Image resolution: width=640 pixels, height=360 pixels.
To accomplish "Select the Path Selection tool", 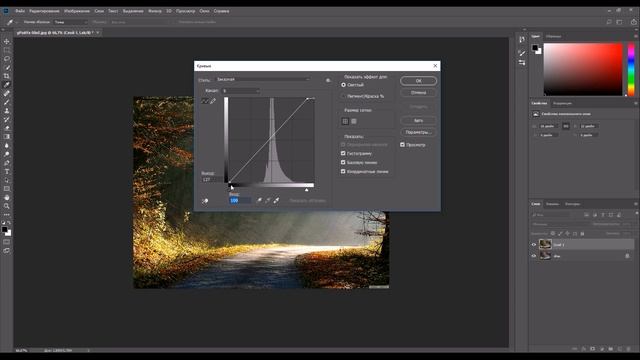I will [x=7, y=180].
